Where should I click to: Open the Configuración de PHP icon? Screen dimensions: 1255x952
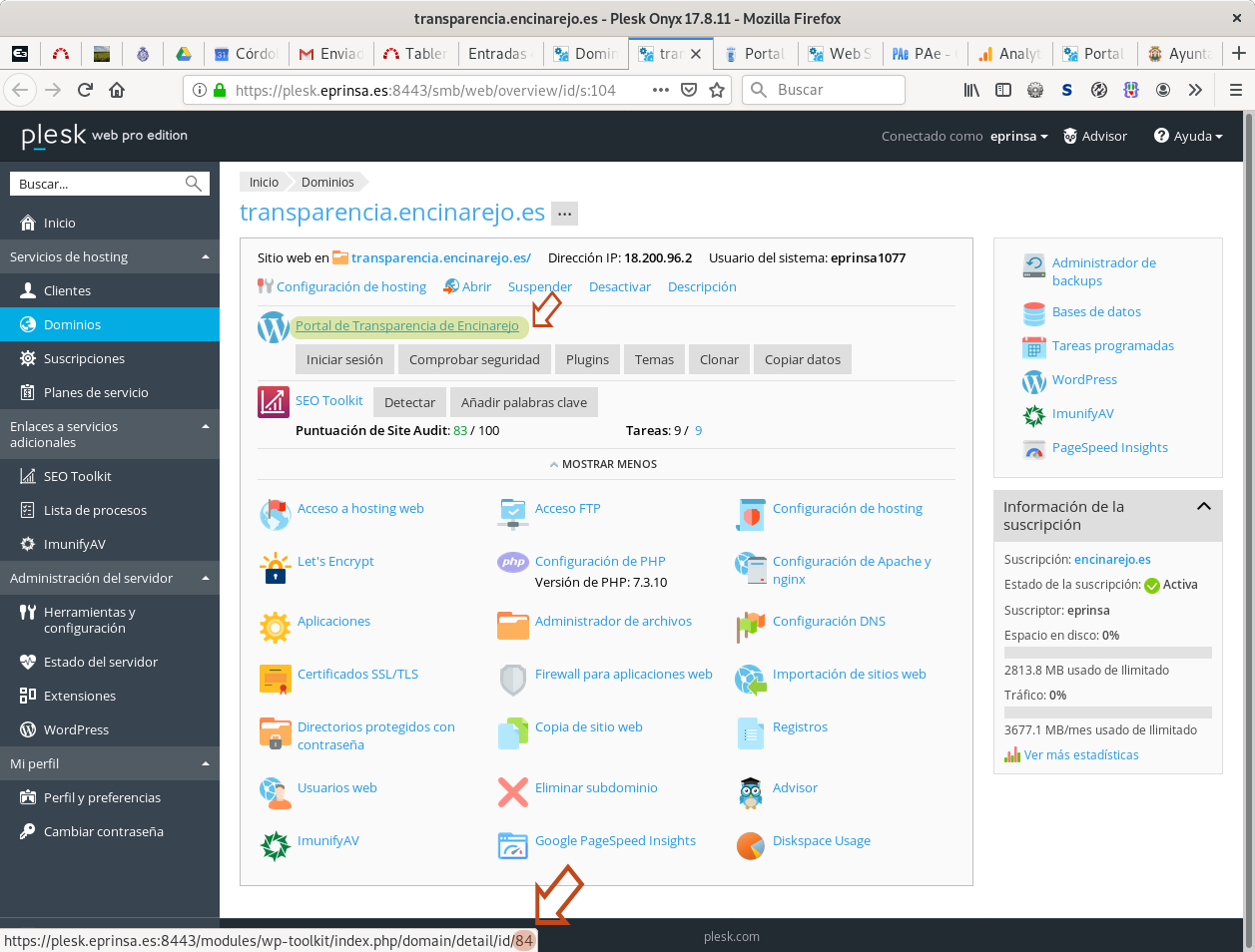pos(512,562)
